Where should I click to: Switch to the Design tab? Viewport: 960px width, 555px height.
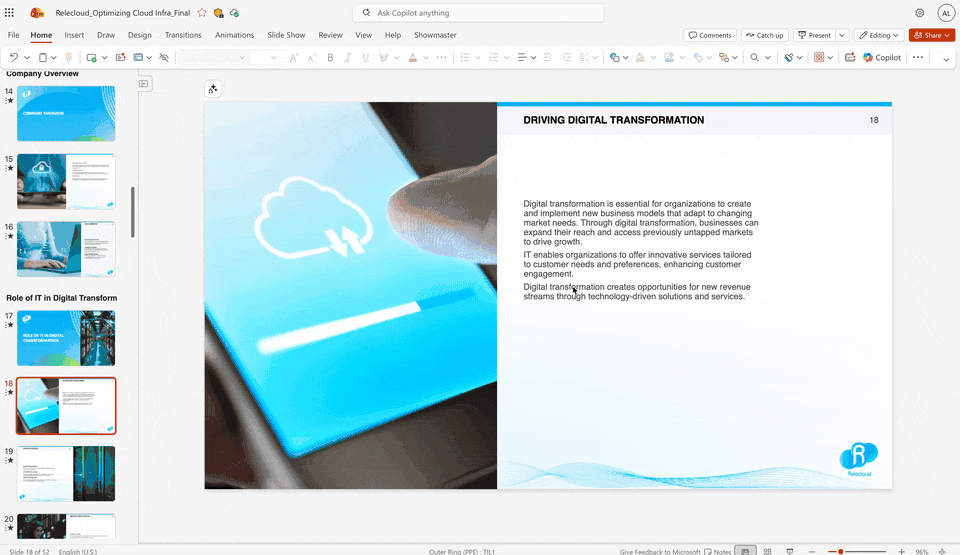[140, 35]
